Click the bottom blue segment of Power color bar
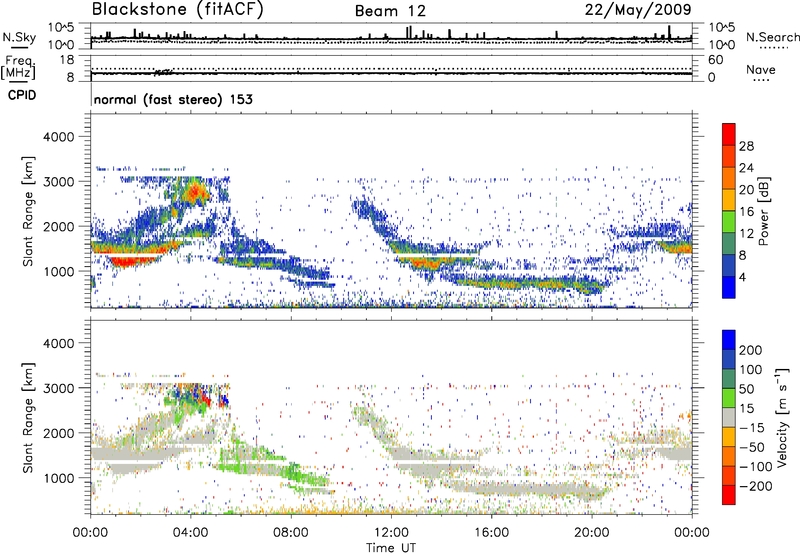This screenshot has width=800, height=554. coord(729,287)
